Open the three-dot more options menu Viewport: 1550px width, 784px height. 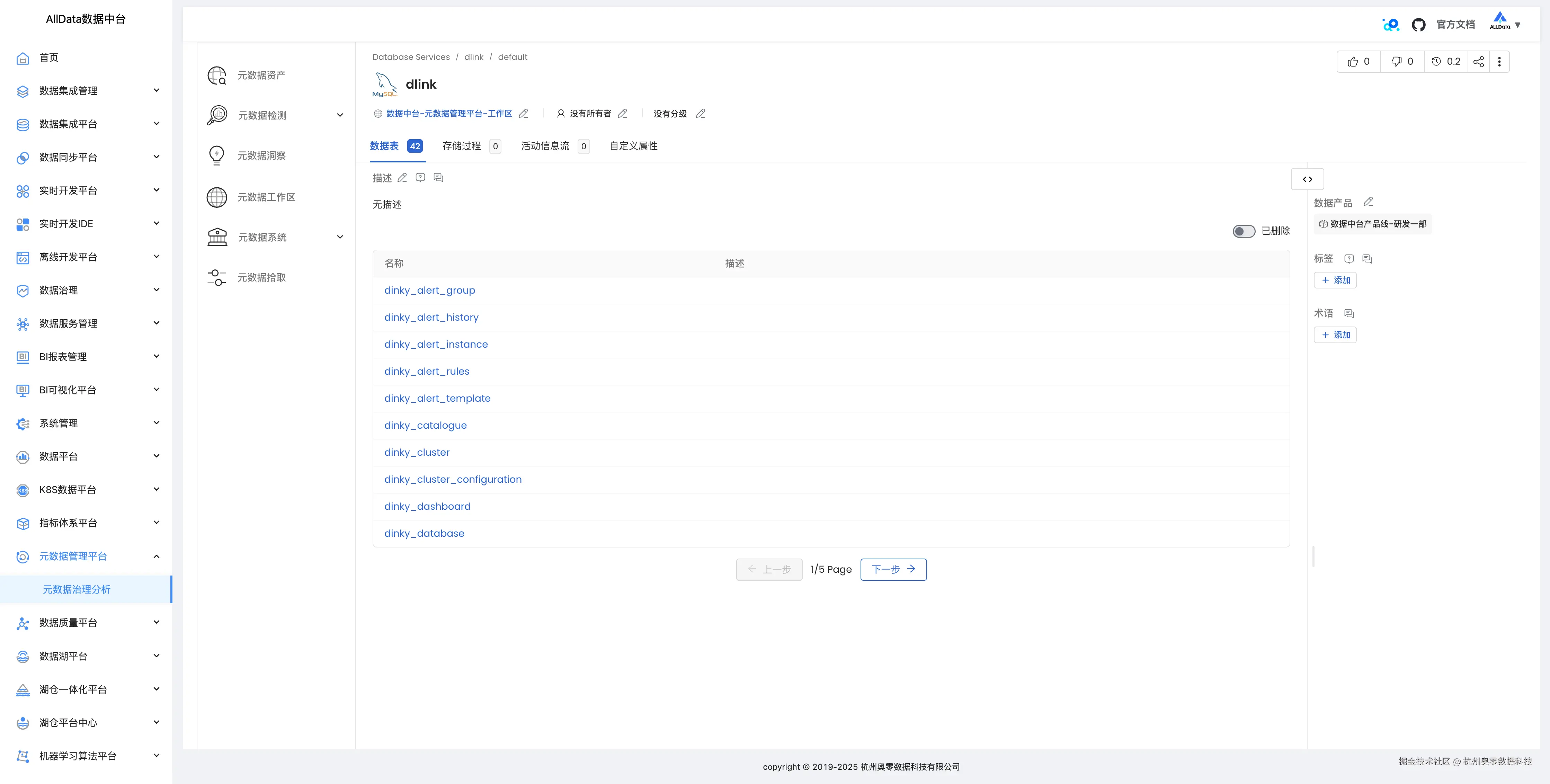[1499, 61]
